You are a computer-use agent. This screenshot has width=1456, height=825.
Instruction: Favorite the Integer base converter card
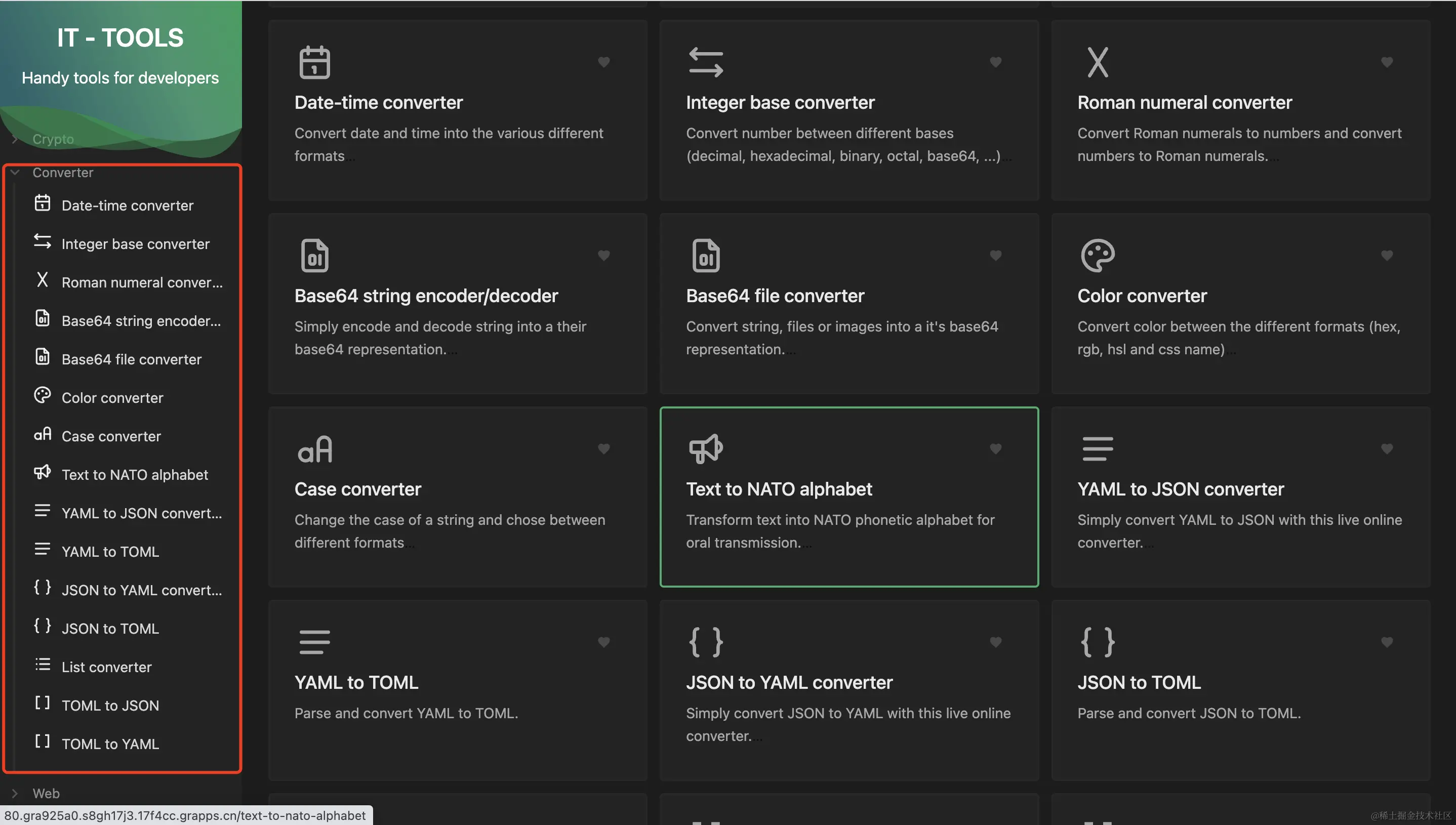(x=996, y=62)
